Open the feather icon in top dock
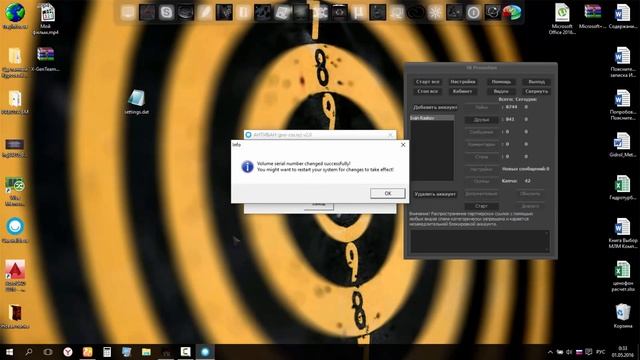The image size is (640, 360). (x=204, y=13)
